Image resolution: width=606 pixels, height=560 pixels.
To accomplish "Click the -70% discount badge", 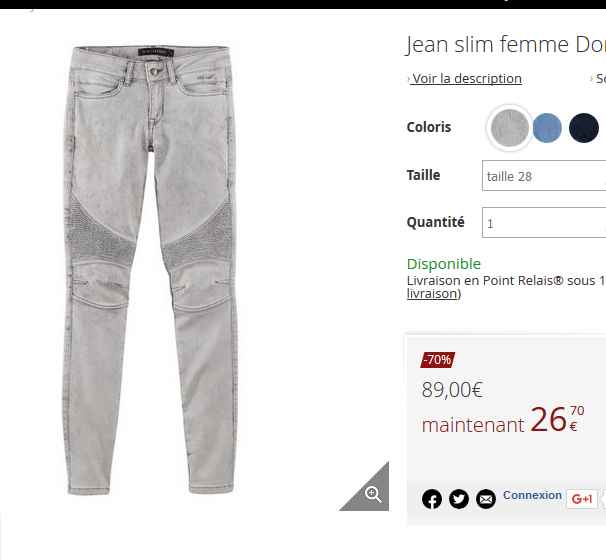I will pos(437,360).
